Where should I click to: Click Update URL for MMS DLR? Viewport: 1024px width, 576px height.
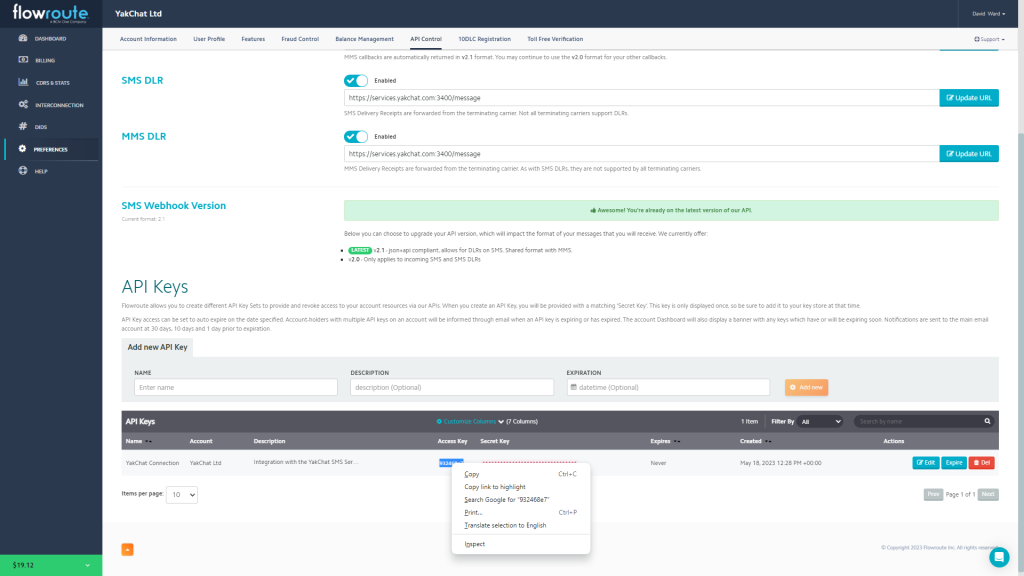pos(968,153)
